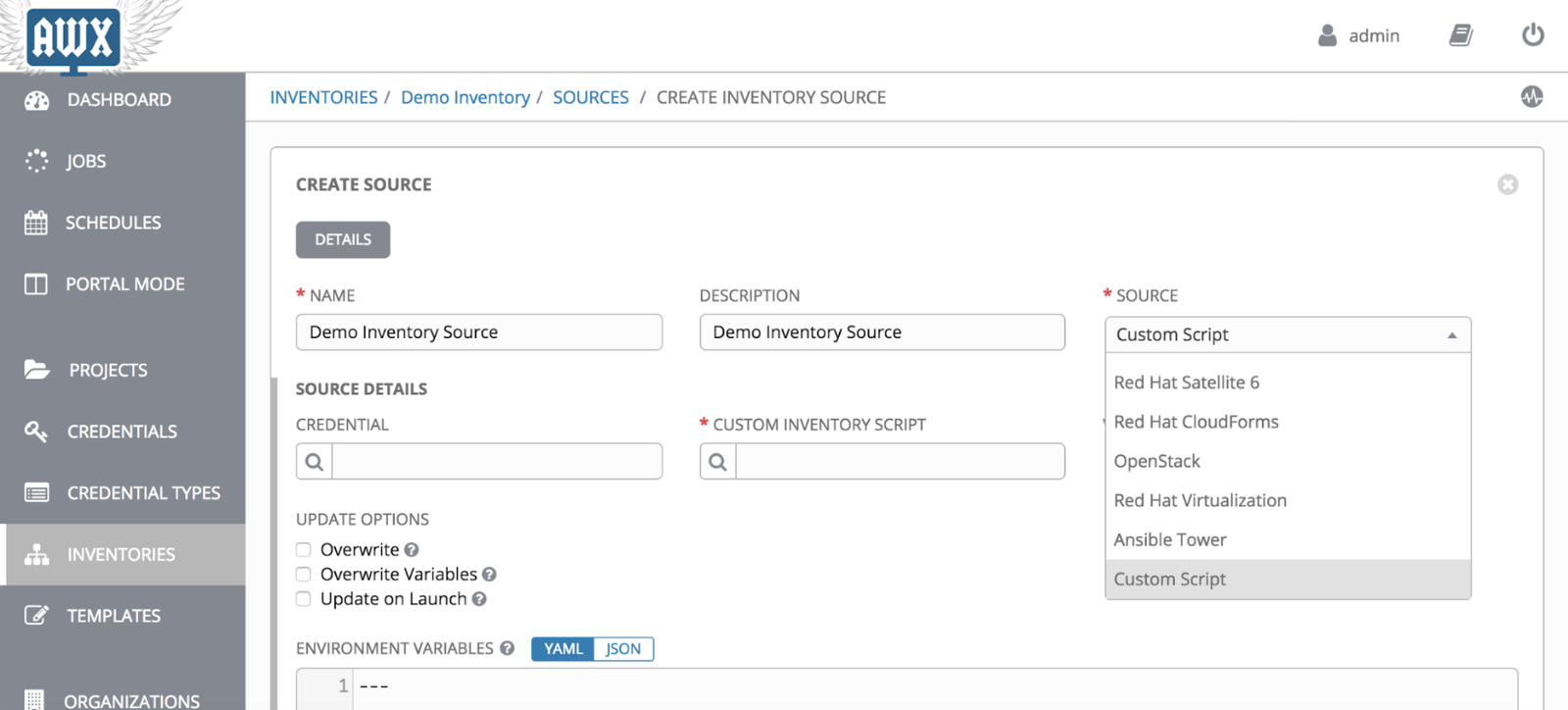This screenshot has height=710, width=1568.
Task: Show help for Overwrite option
Action: tap(412, 550)
